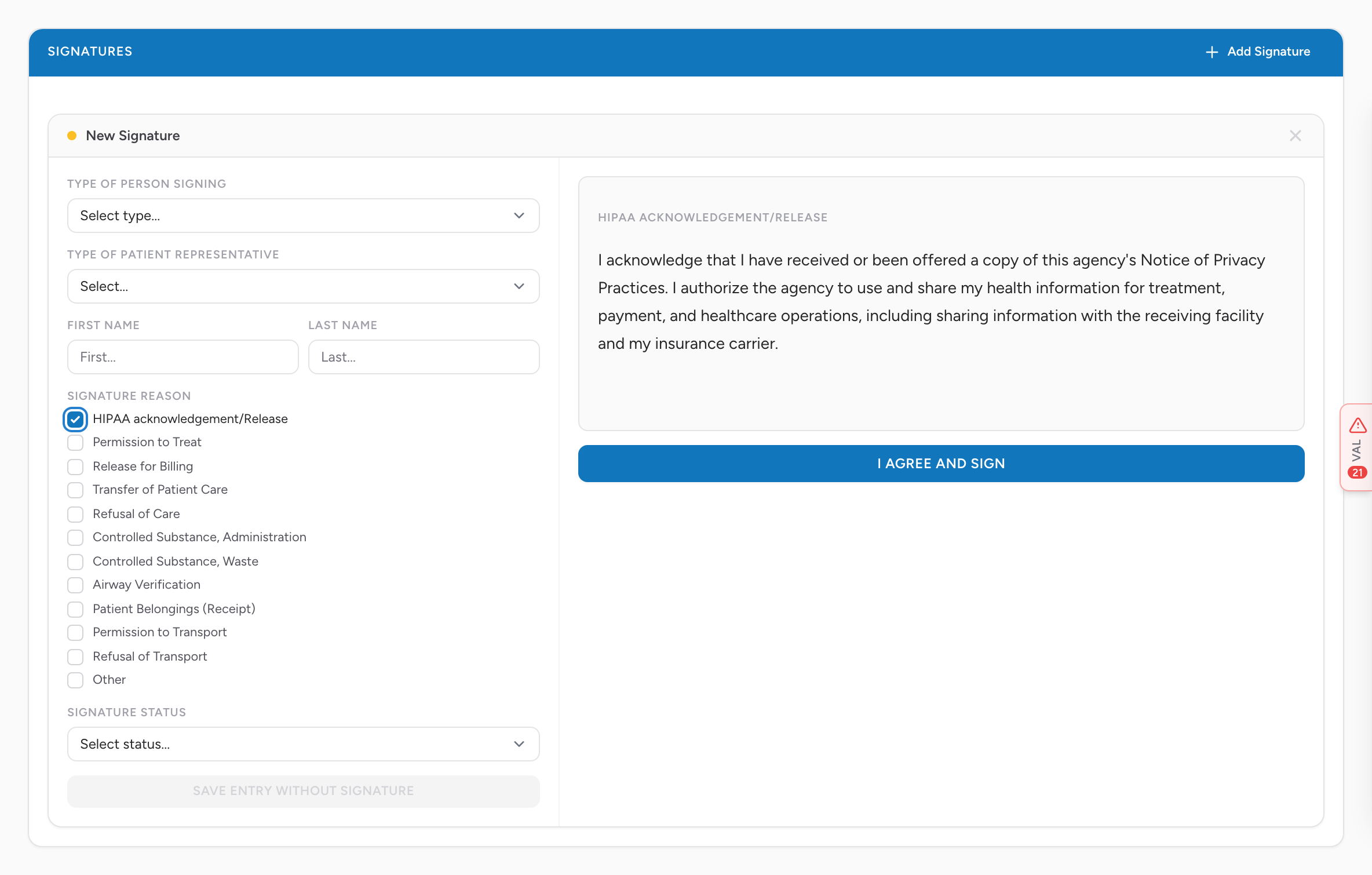The width and height of the screenshot is (1372, 875).
Task: Check Controlled Substance, Waste
Action: 75,562
